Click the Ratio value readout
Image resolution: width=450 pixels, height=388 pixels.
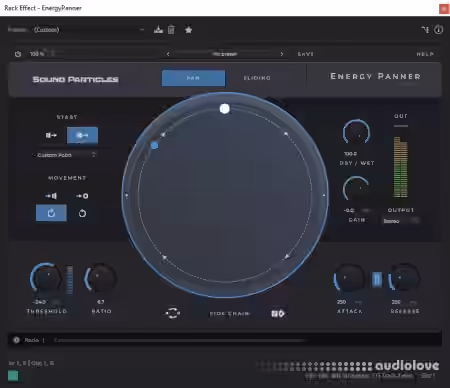click(101, 302)
